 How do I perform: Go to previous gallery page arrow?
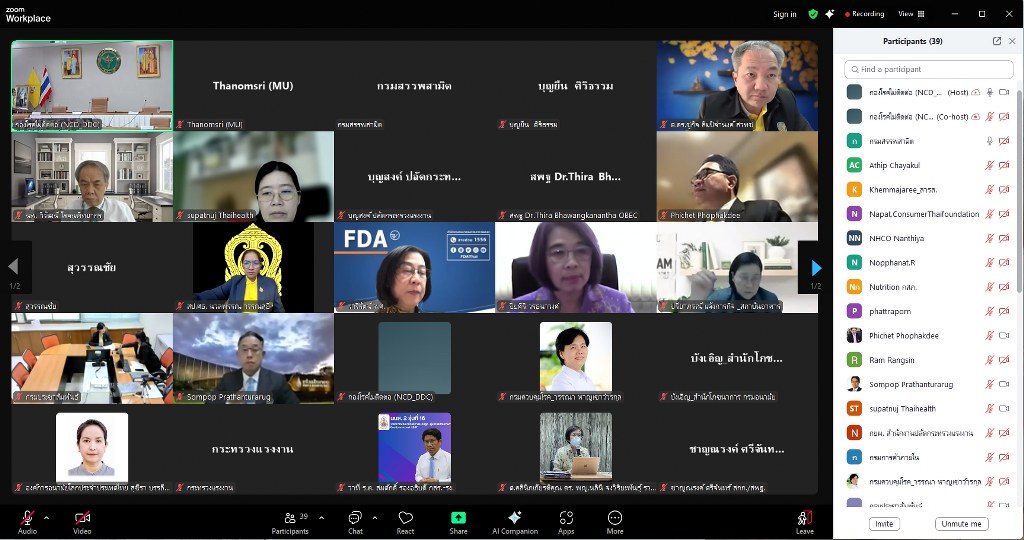(13, 266)
